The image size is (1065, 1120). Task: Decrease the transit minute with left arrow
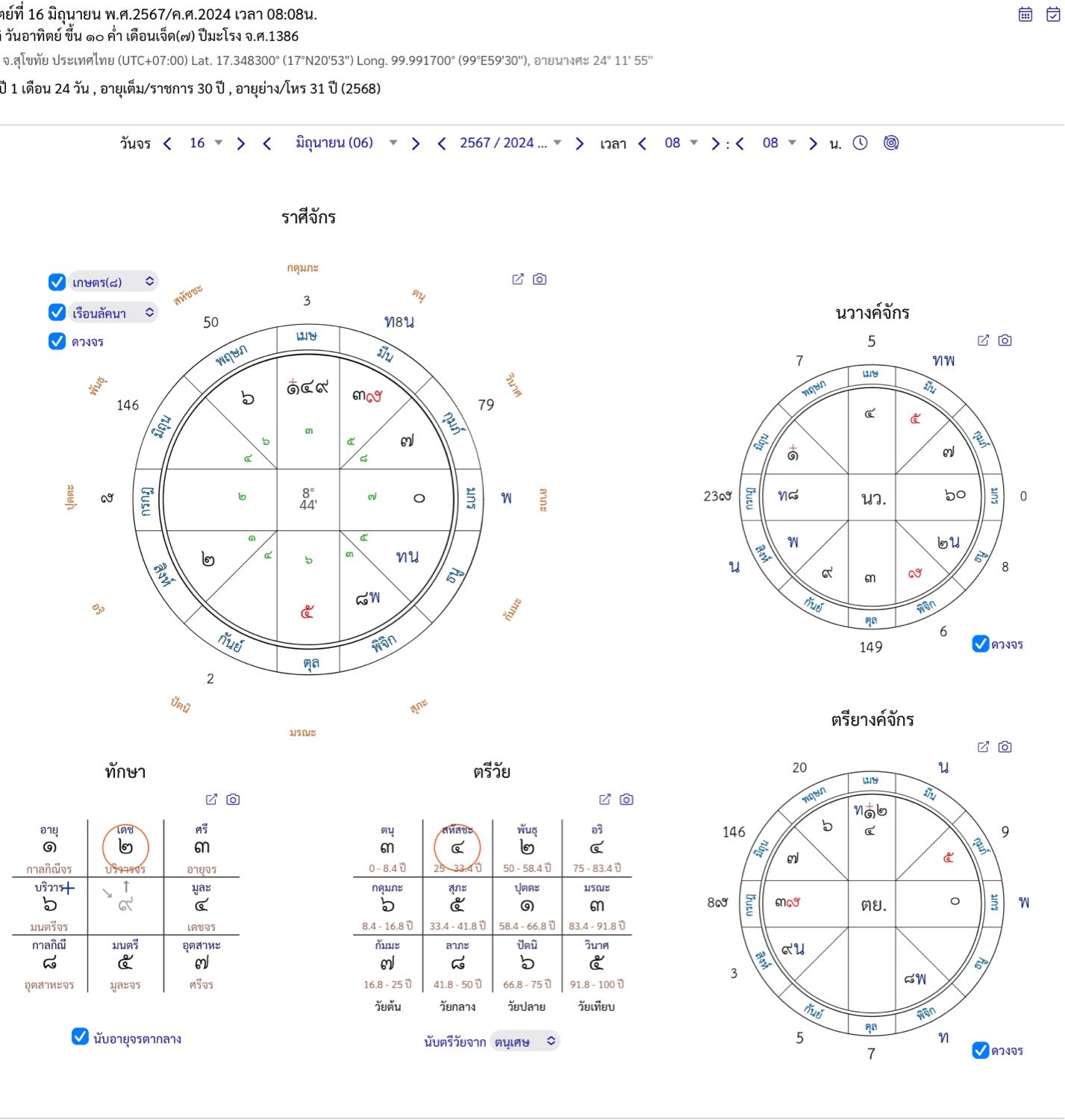[740, 143]
